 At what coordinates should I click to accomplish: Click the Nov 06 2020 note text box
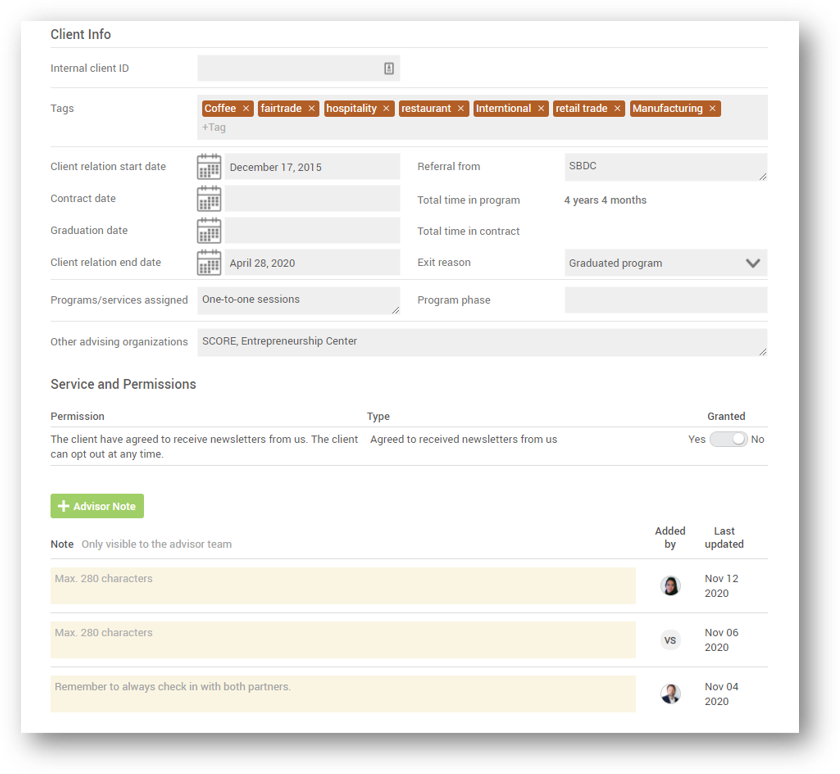pos(343,640)
